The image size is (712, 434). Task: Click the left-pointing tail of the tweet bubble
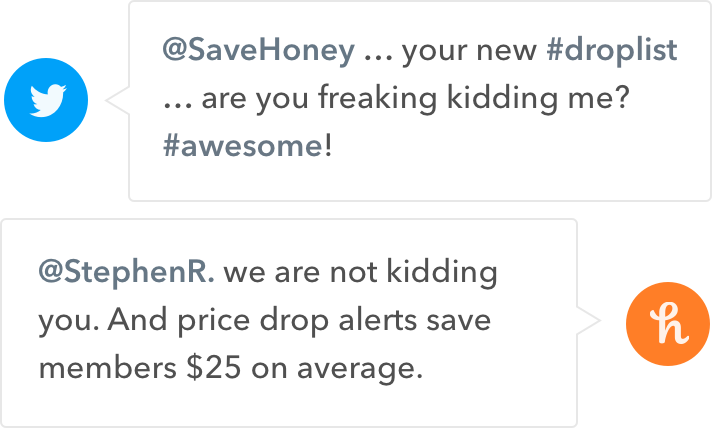(117, 100)
